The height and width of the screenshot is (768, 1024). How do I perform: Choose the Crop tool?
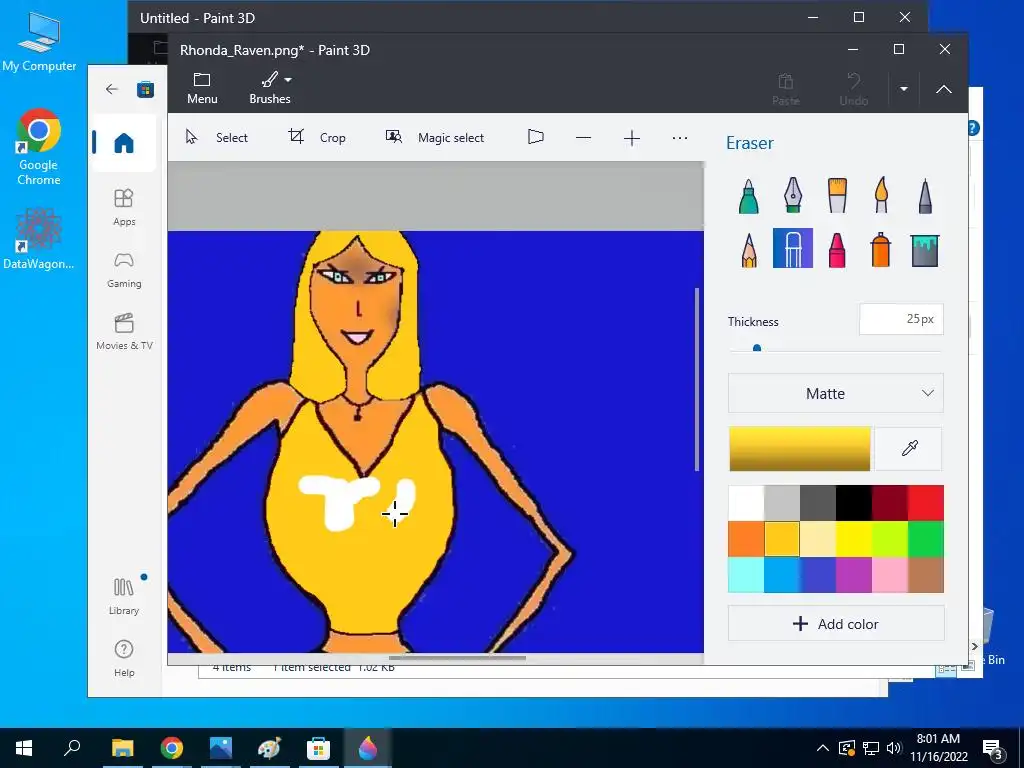click(x=317, y=137)
